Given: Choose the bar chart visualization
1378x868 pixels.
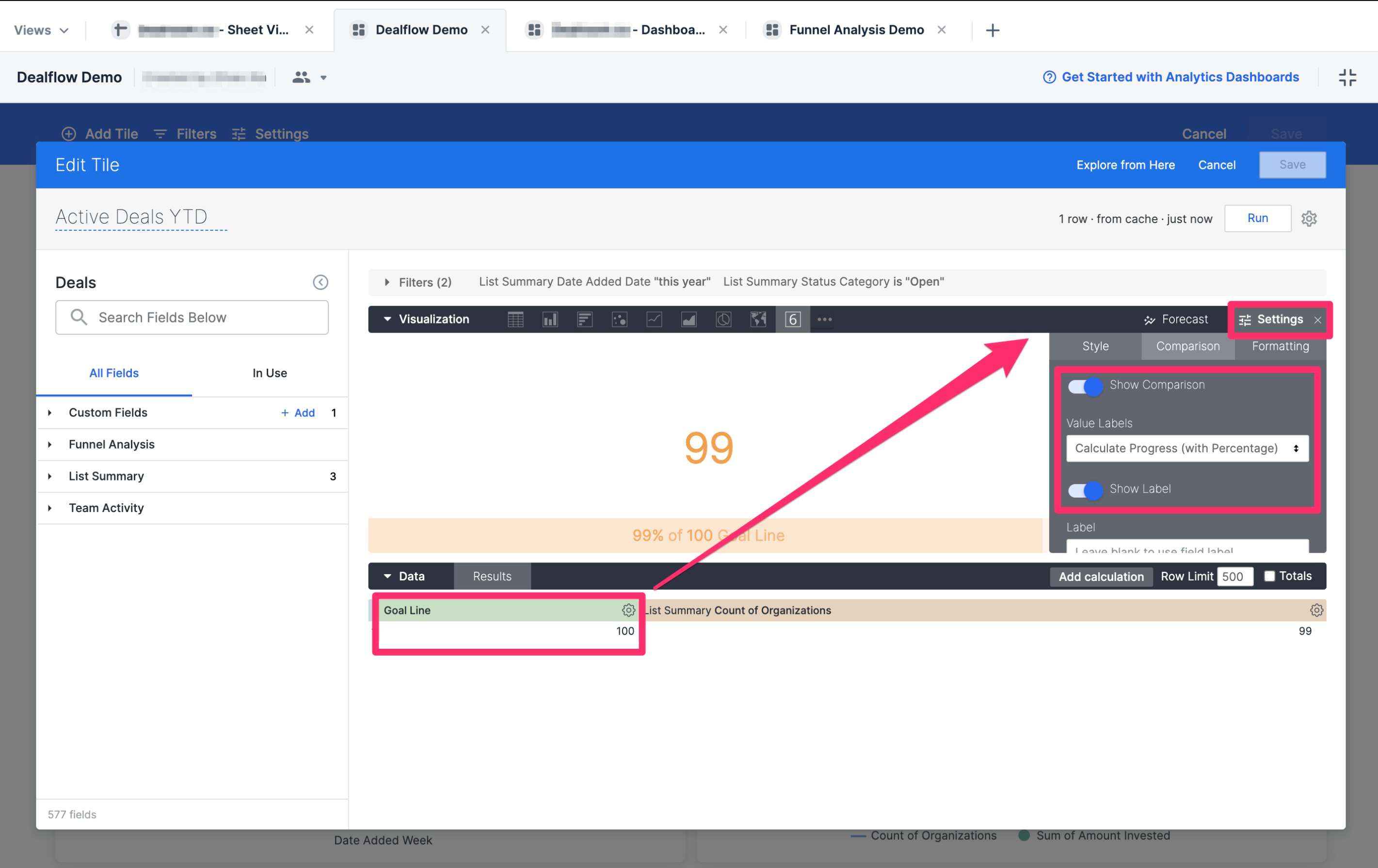Looking at the screenshot, I should (x=584, y=319).
